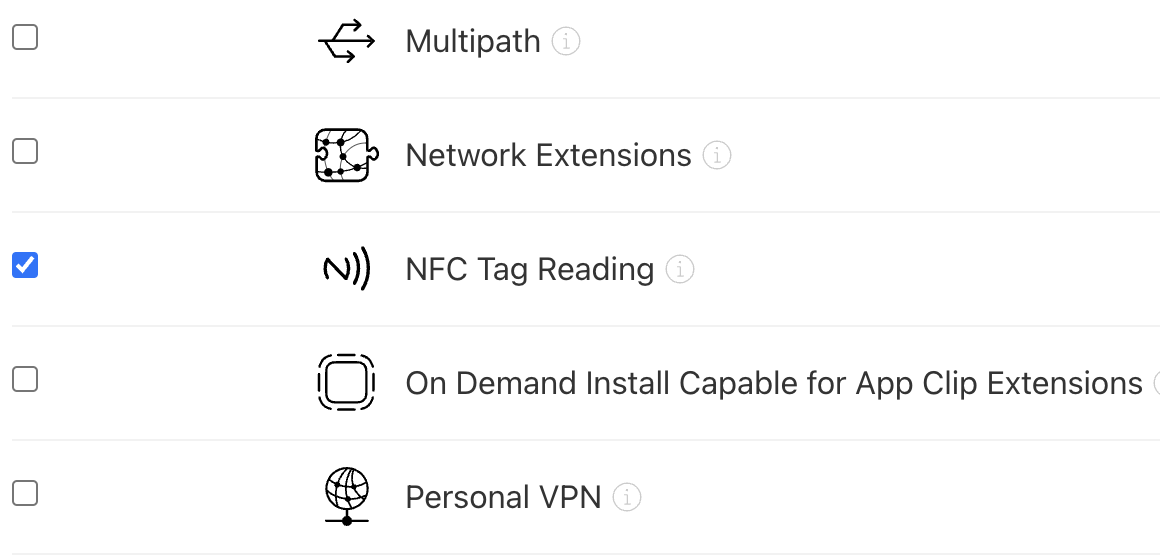The width and height of the screenshot is (1160, 560).
Task: Open info tooltip for Multipath
Action: click(566, 41)
